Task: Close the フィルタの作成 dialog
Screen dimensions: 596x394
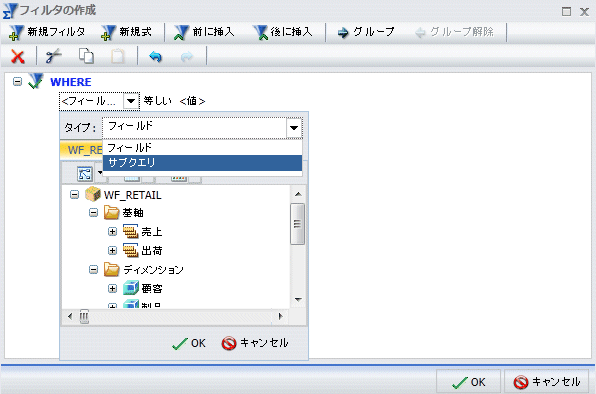Action: click(584, 12)
